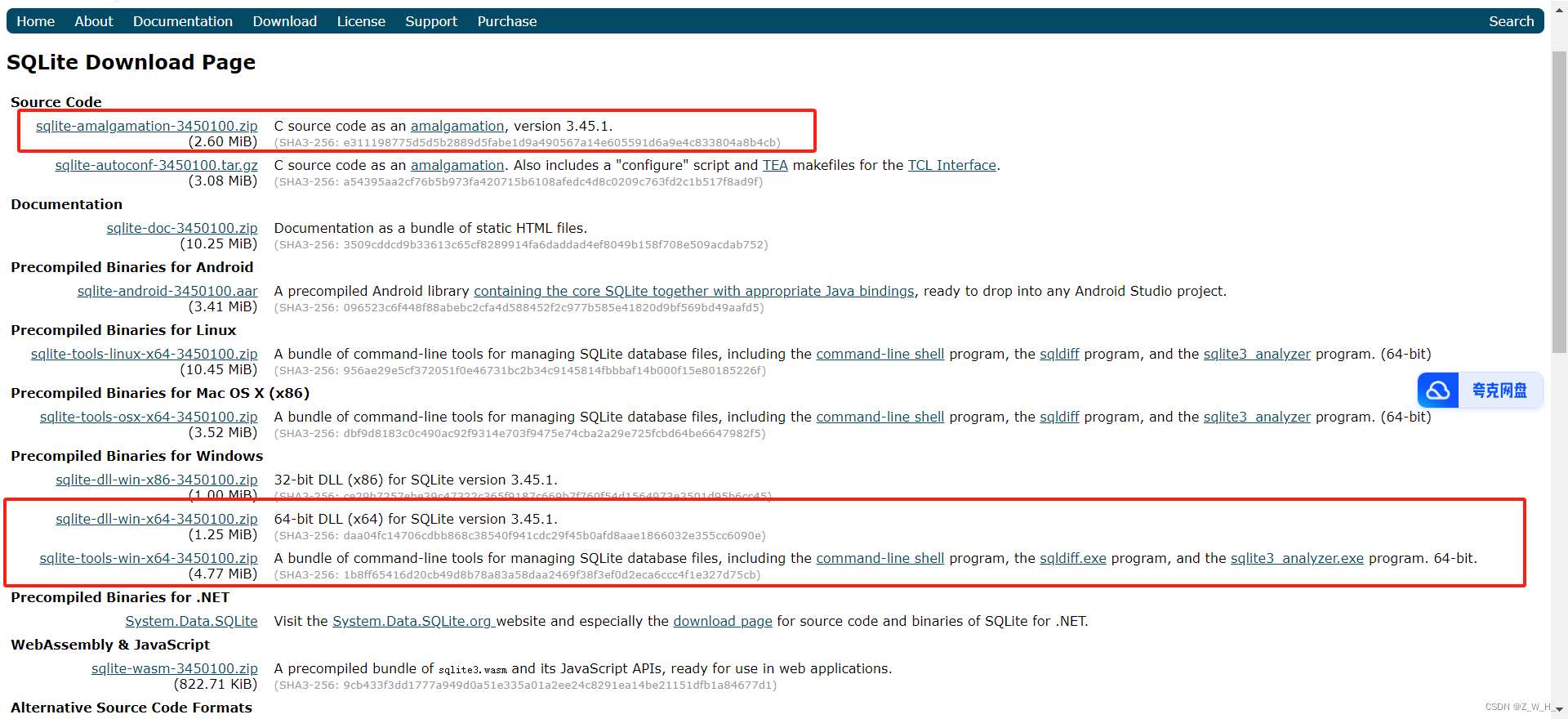Open the sqldiff link in the Linux row
The height and width of the screenshot is (719, 1568).
(1059, 354)
